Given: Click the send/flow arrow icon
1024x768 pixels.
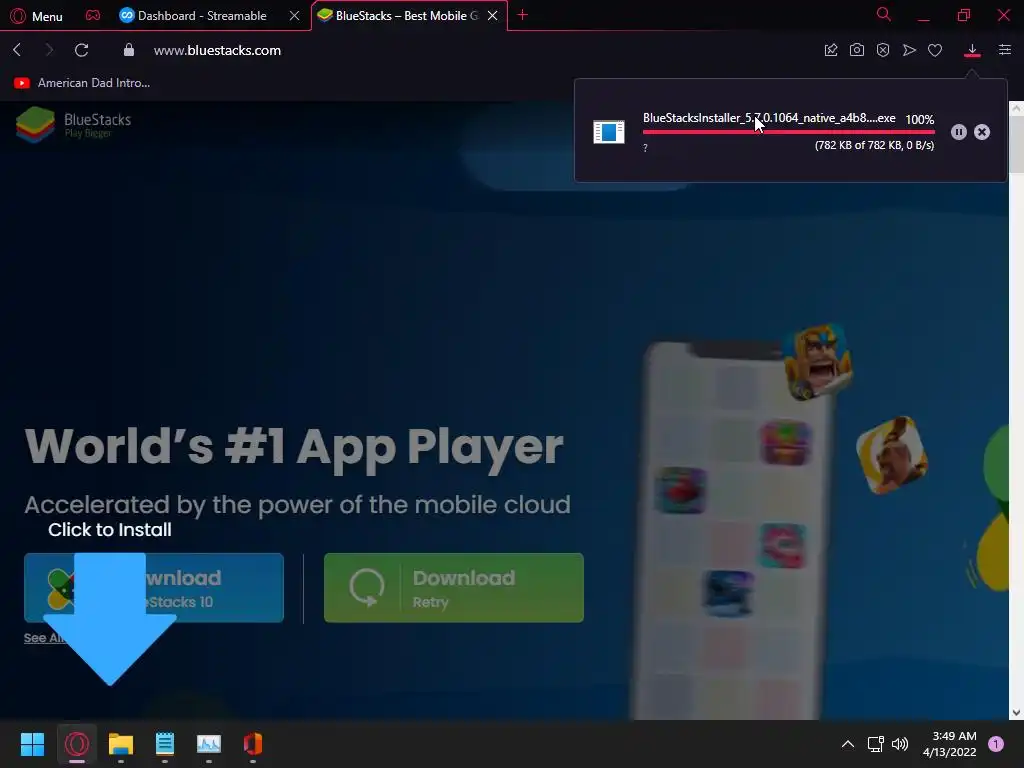Looking at the screenshot, I should point(909,50).
